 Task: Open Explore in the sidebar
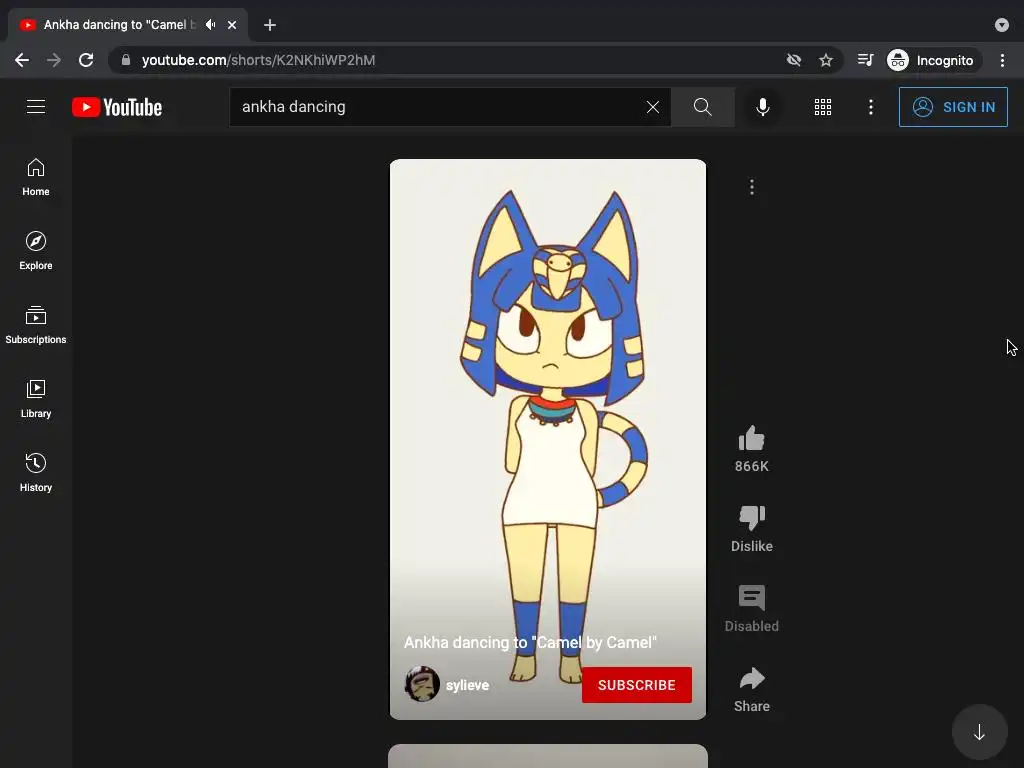click(x=36, y=251)
